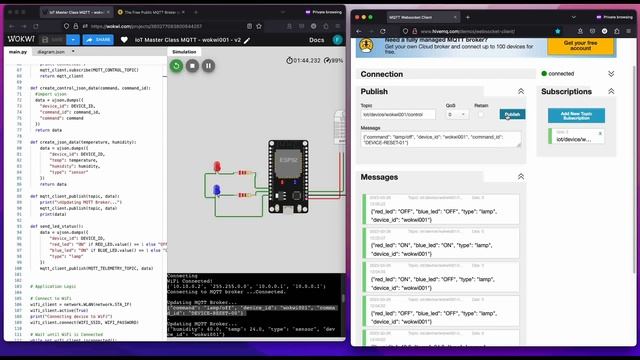Click the green connected status indicator
640x360 pixels.
pos(544,74)
